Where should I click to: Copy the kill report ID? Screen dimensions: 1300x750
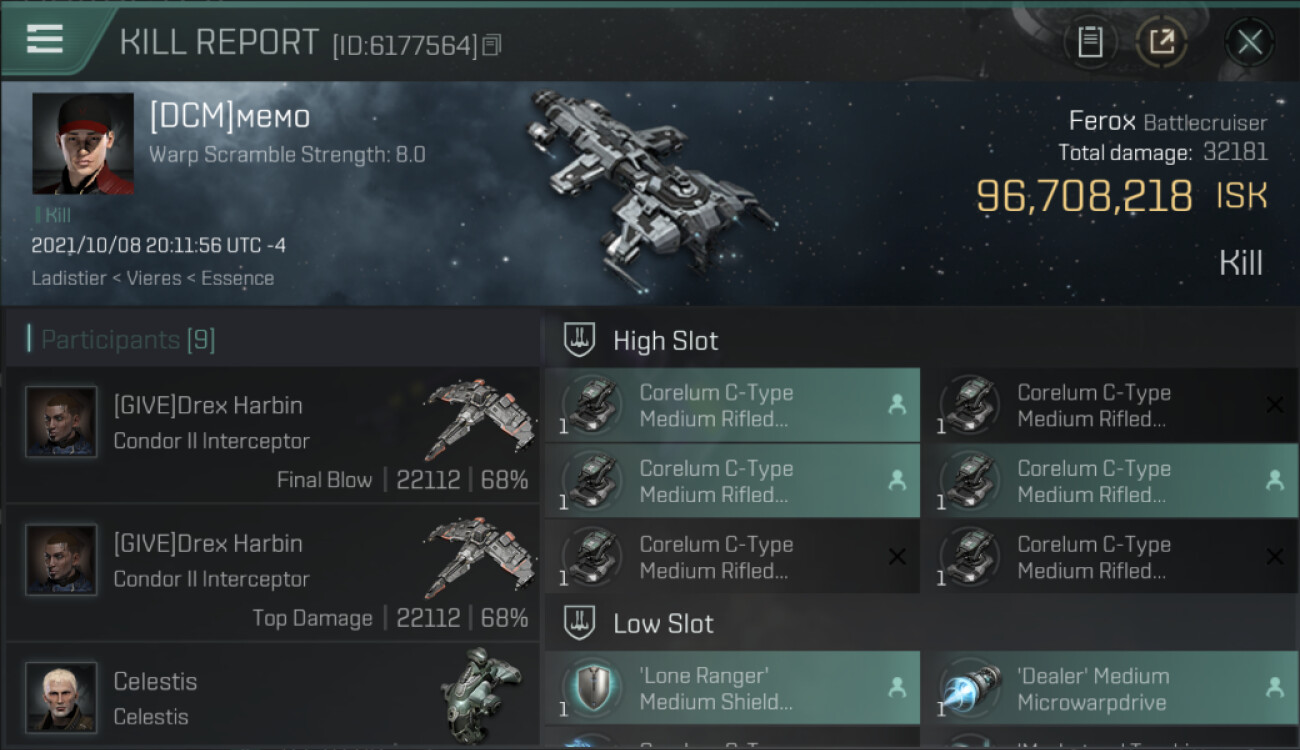(491, 45)
